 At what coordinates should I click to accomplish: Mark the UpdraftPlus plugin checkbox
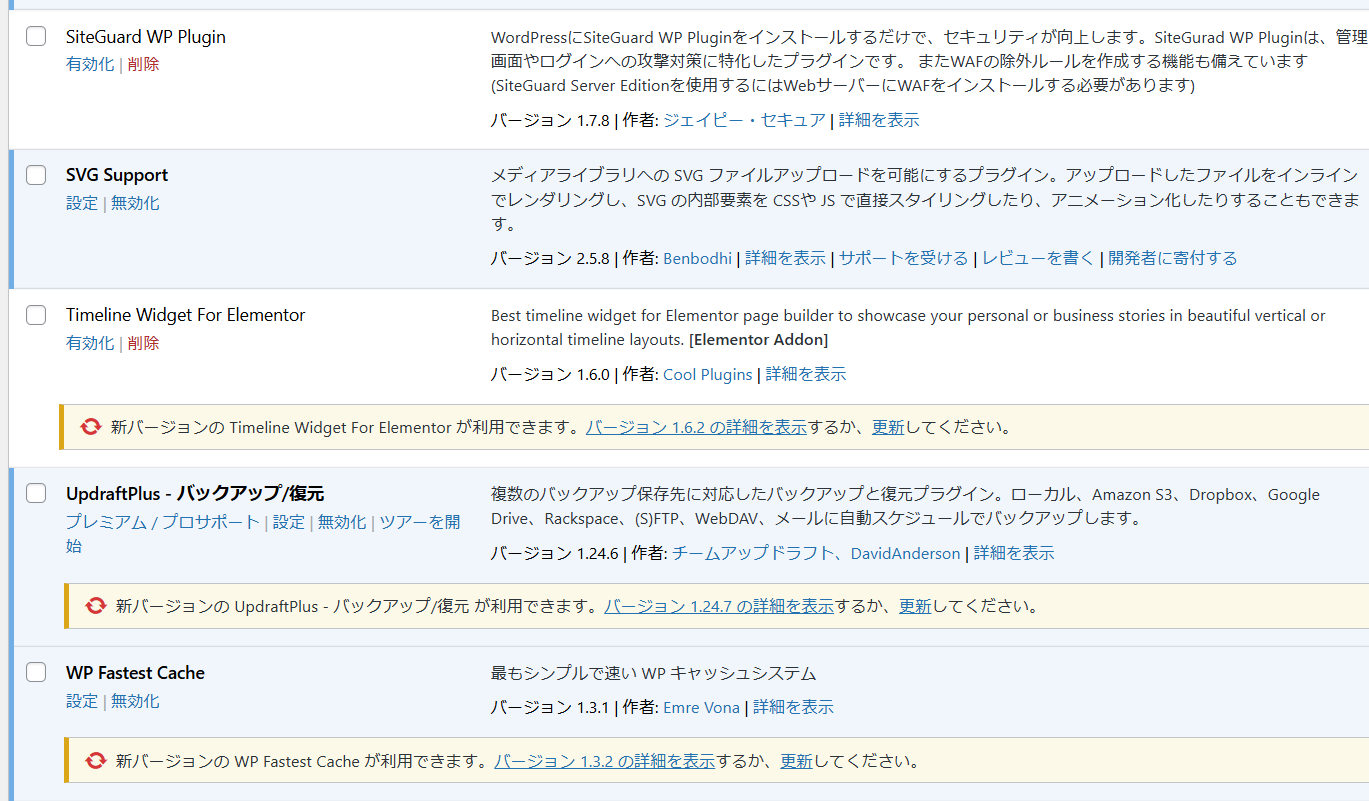[x=36, y=493]
